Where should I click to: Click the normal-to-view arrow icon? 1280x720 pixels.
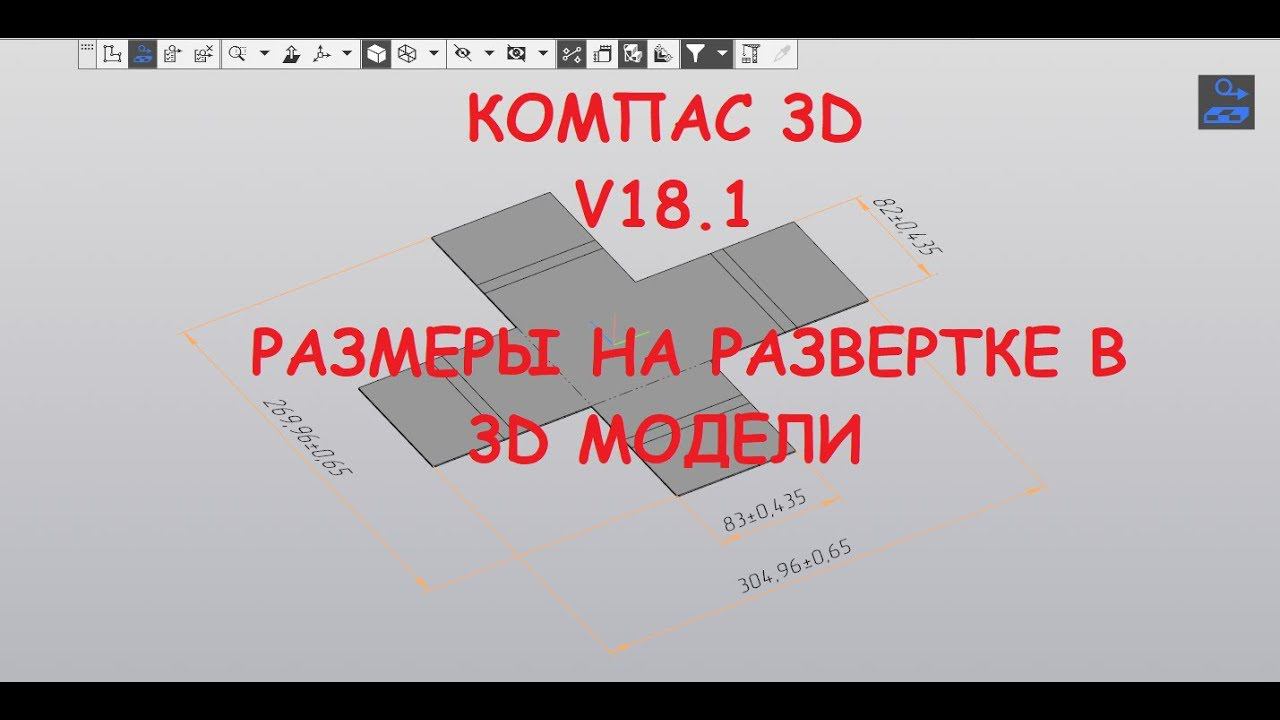click(291, 54)
